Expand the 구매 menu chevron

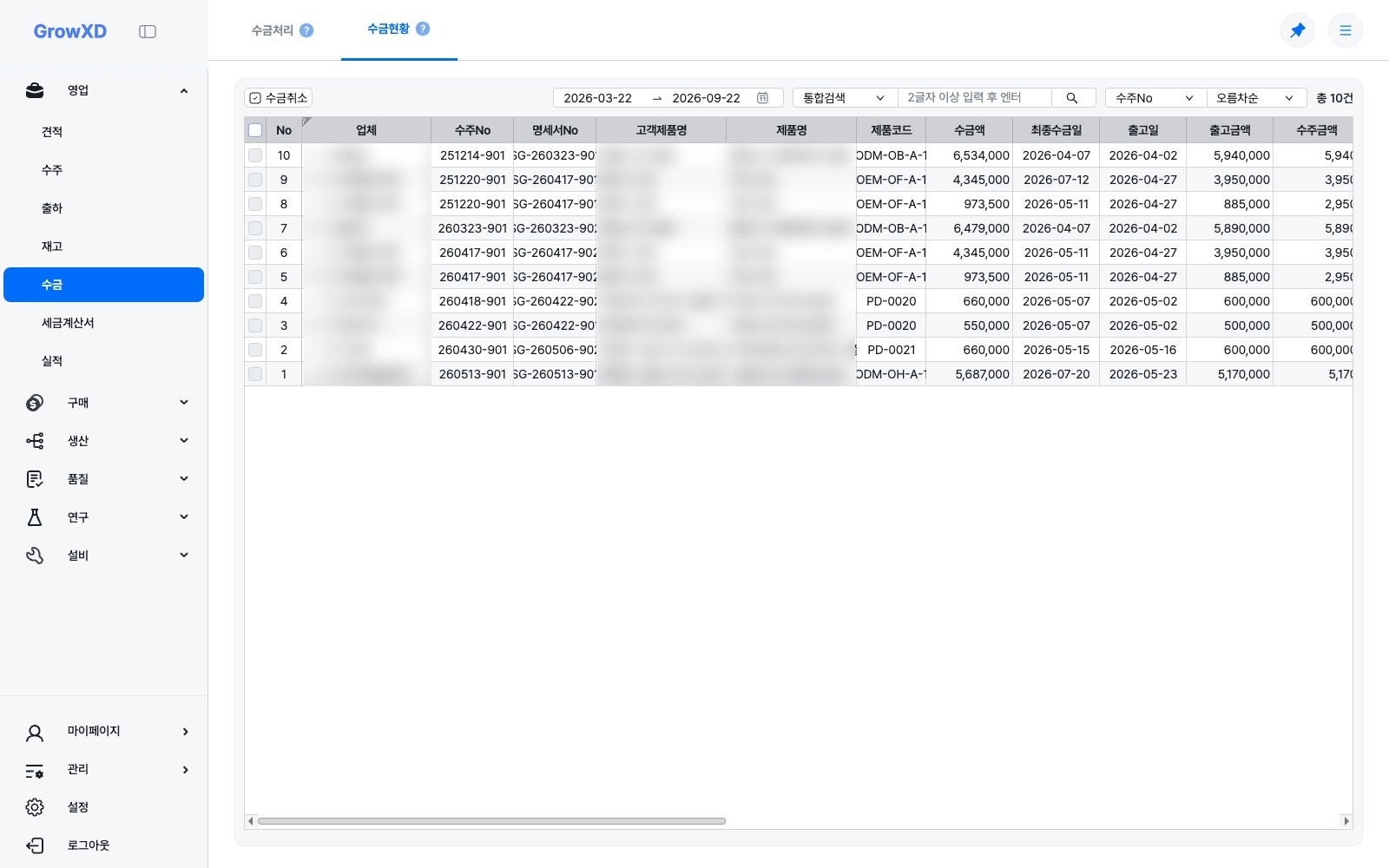pos(184,403)
